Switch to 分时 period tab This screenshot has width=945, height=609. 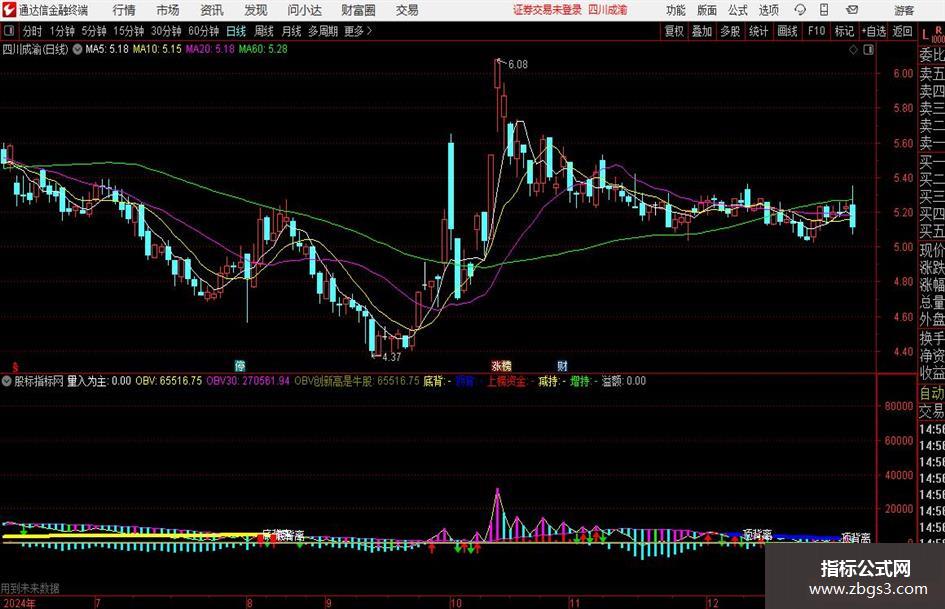pos(32,31)
